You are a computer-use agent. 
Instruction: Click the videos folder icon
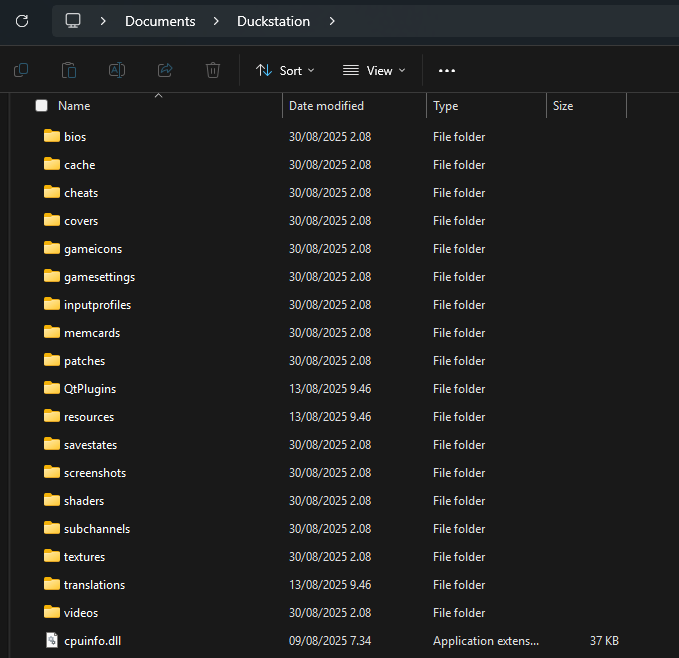point(52,612)
